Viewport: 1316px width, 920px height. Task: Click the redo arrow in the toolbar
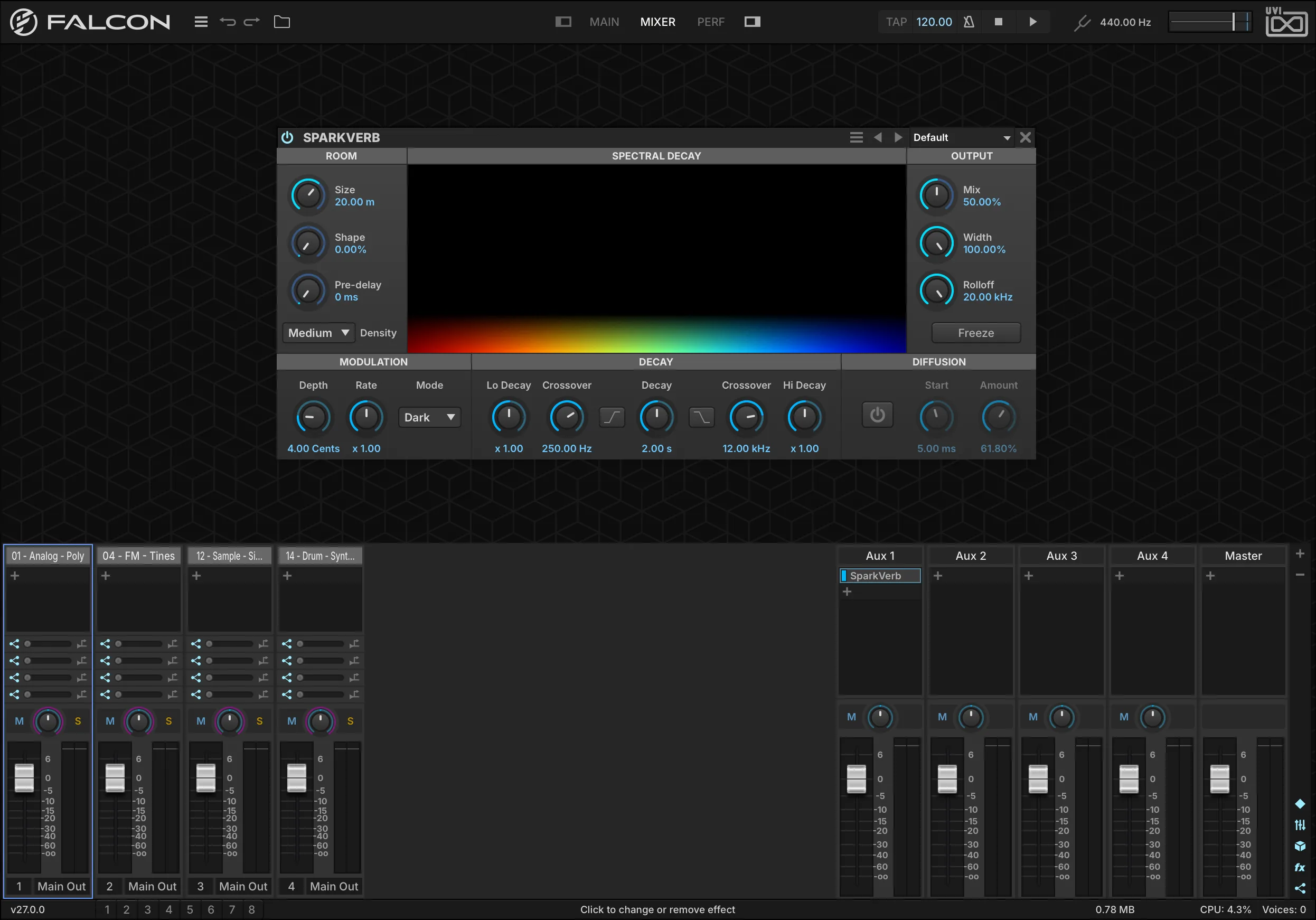click(x=251, y=22)
